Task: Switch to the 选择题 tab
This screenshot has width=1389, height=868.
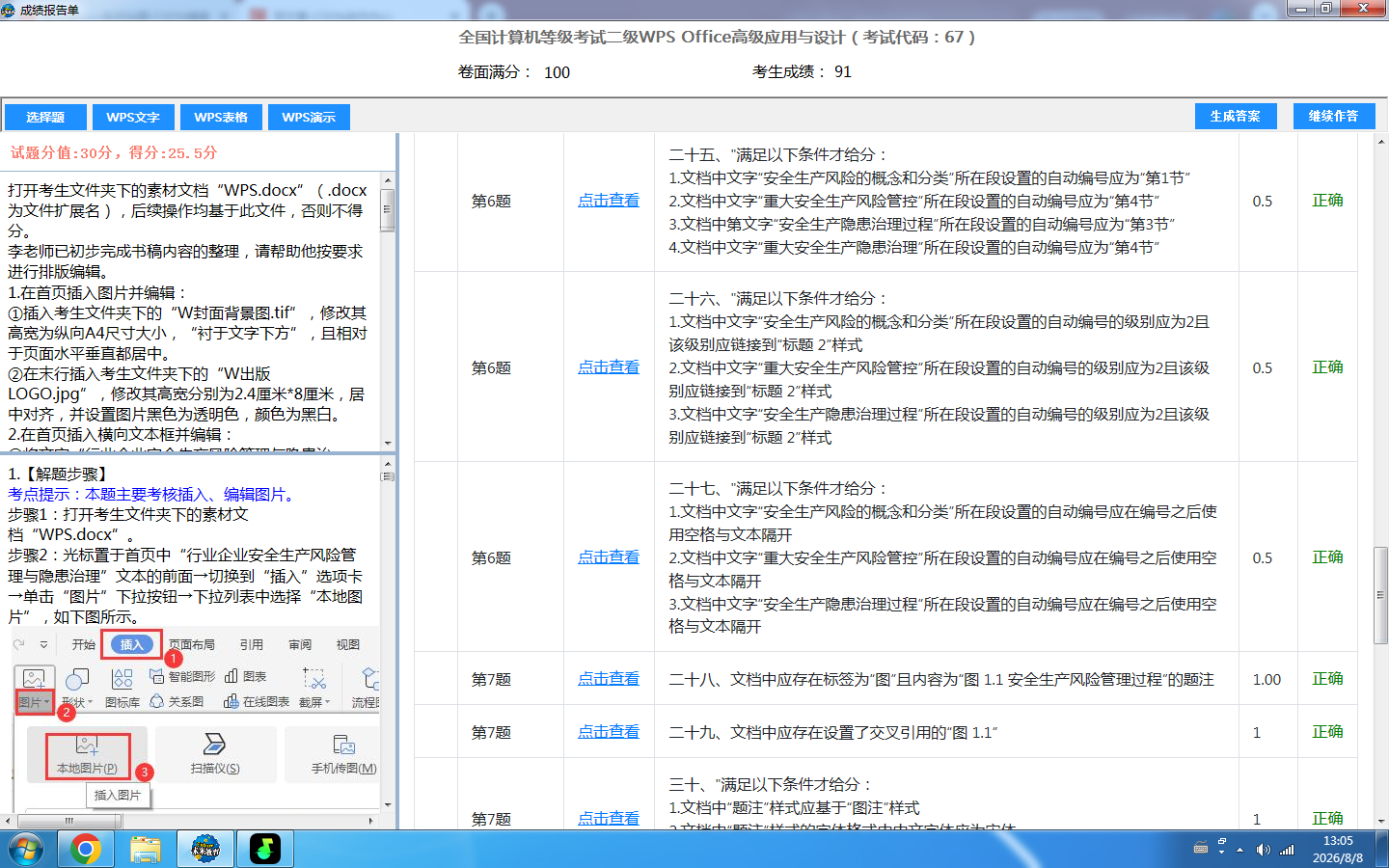Action: click(x=45, y=117)
